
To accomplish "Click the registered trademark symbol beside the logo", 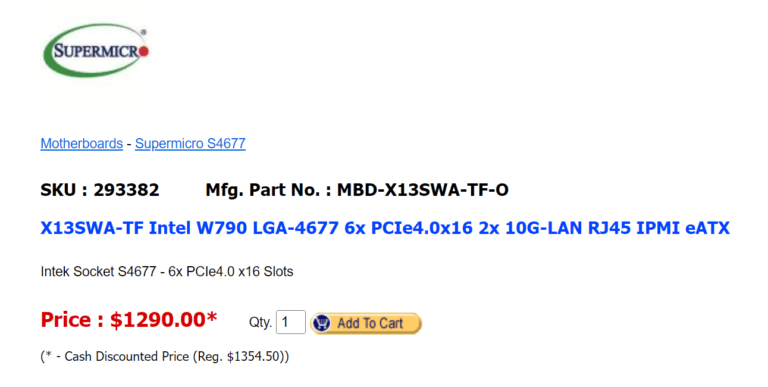I will click(143, 32).
